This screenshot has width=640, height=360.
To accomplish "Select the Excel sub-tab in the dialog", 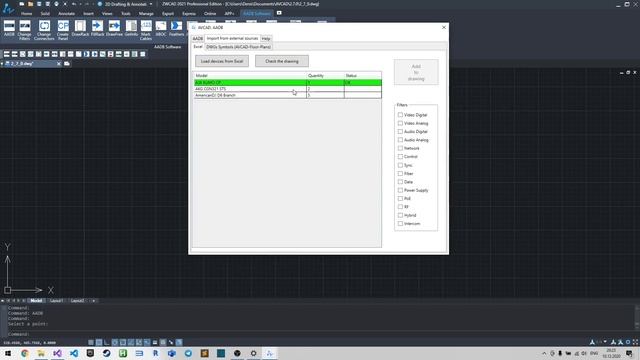I will [198, 47].
